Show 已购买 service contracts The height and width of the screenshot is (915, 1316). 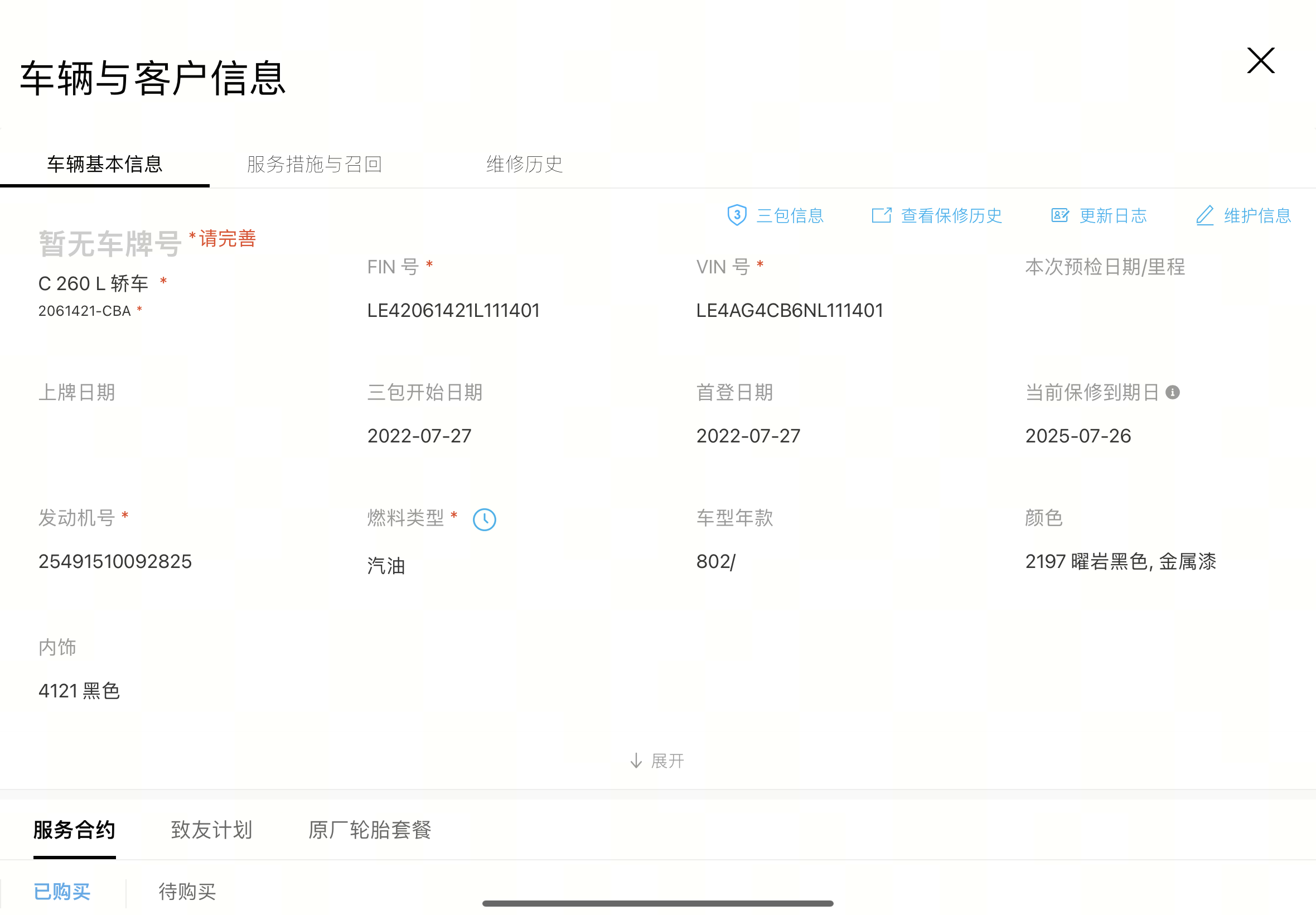[62, 892]
